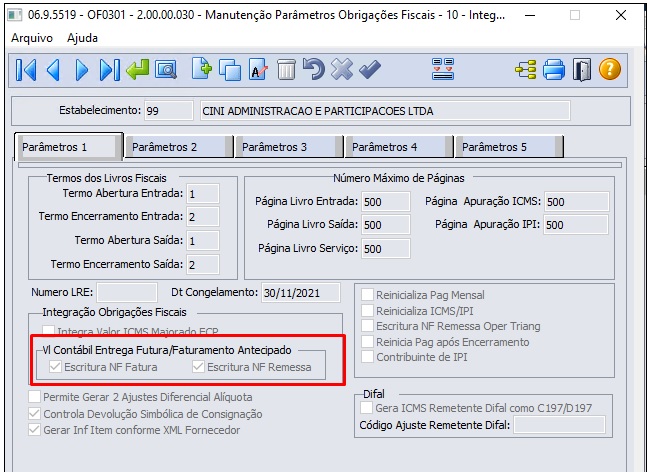Click the Termo Encerramento Saída field

[x=203, y=264]
